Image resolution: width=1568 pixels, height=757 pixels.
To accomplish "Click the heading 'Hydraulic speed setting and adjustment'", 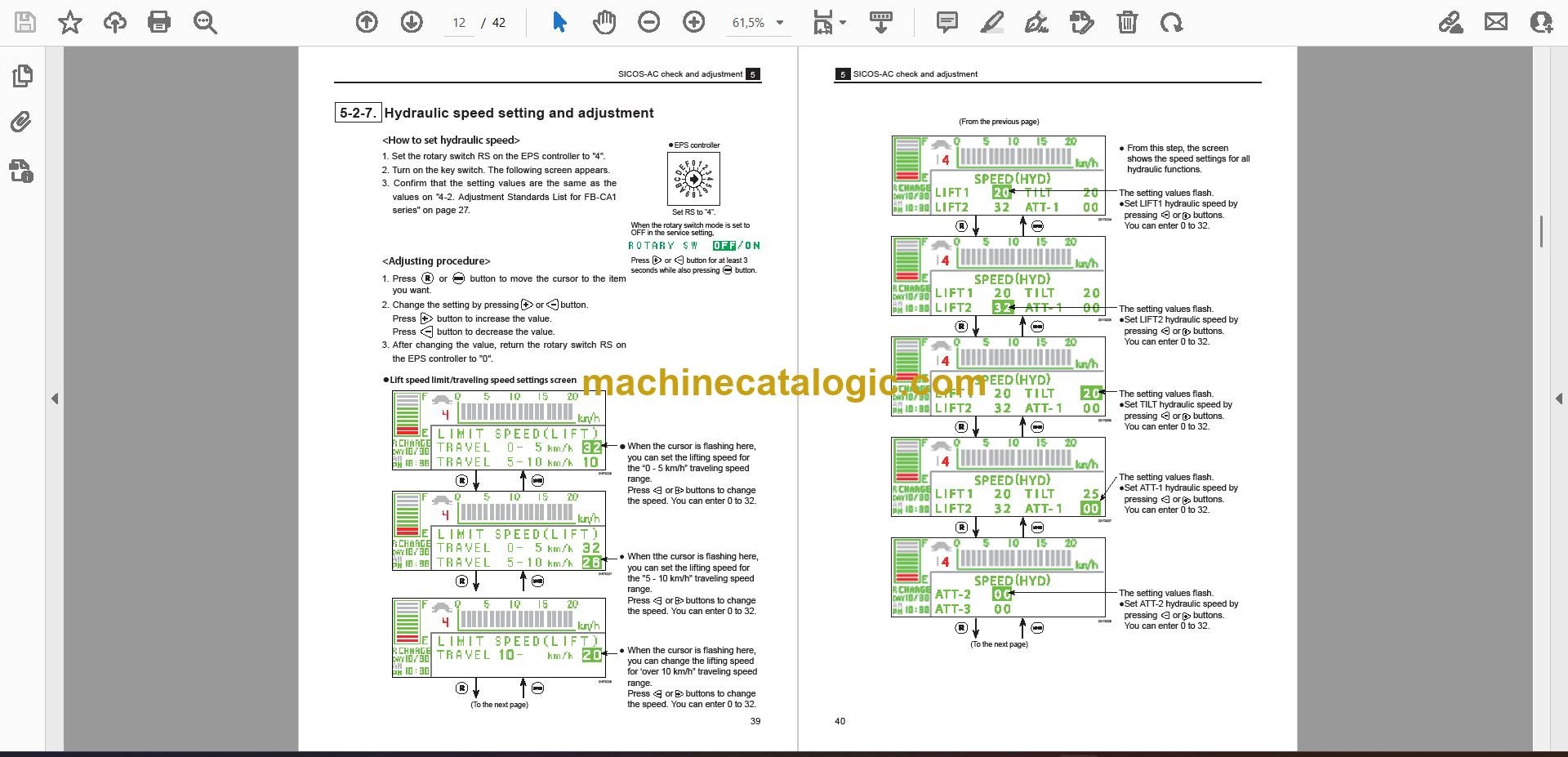I will pyautogui.click(x=519, y=113).
